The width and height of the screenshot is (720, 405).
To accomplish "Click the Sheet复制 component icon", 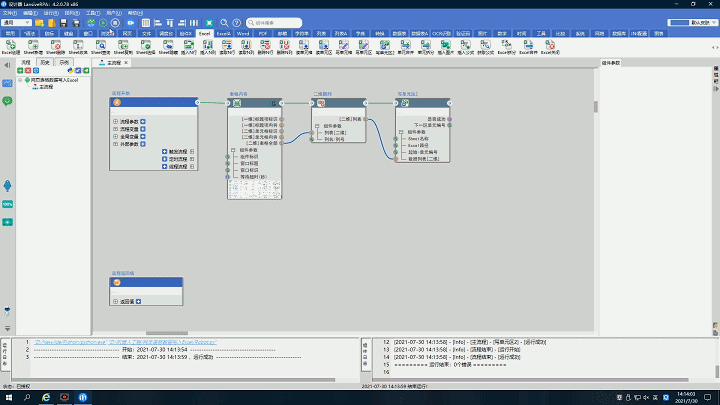I will [123, 47].
